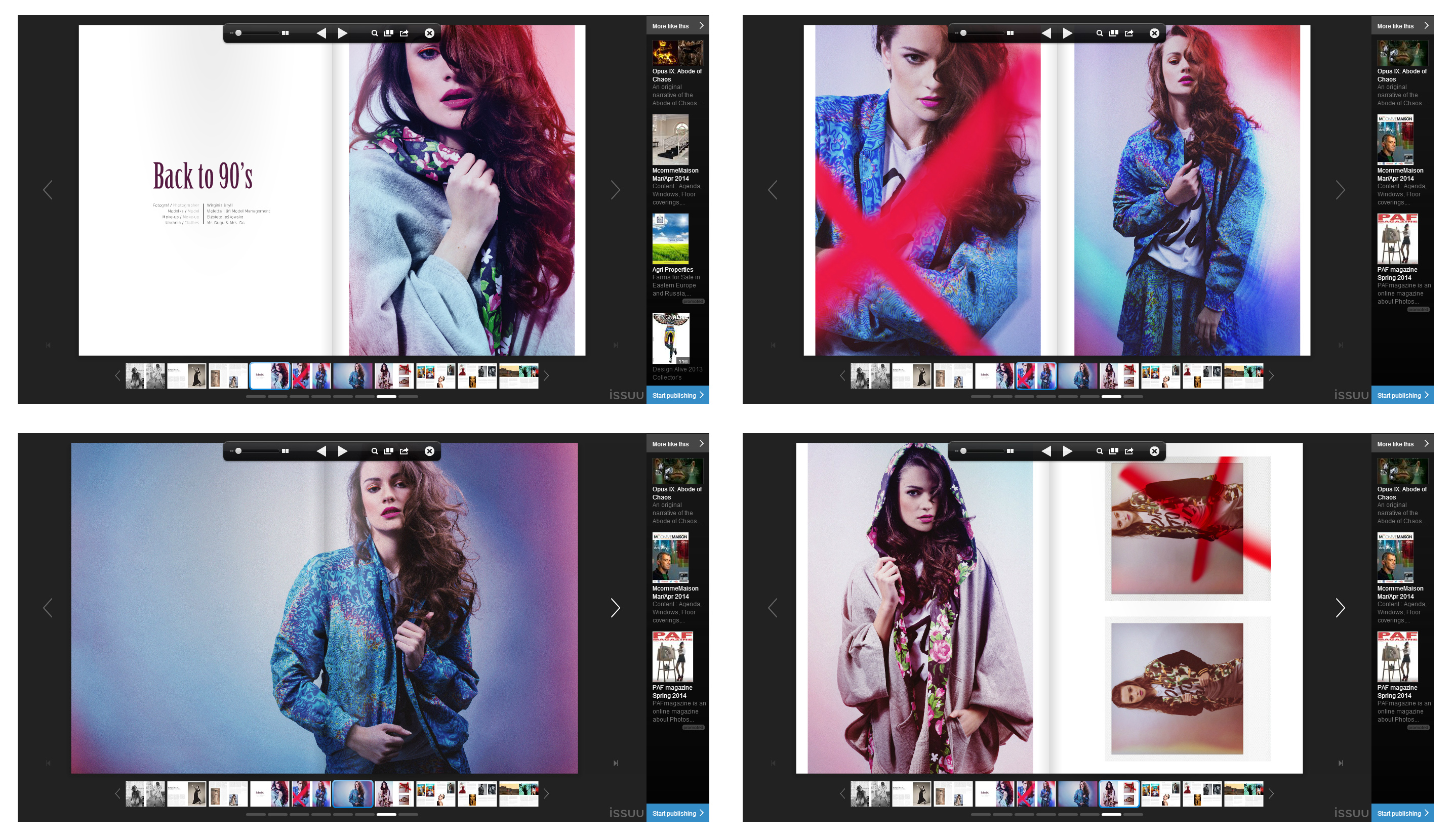The height and width of the screenshot is (840, 1455).
Task: Click Start publishing in top-left viewer
Action: [677, 395]
